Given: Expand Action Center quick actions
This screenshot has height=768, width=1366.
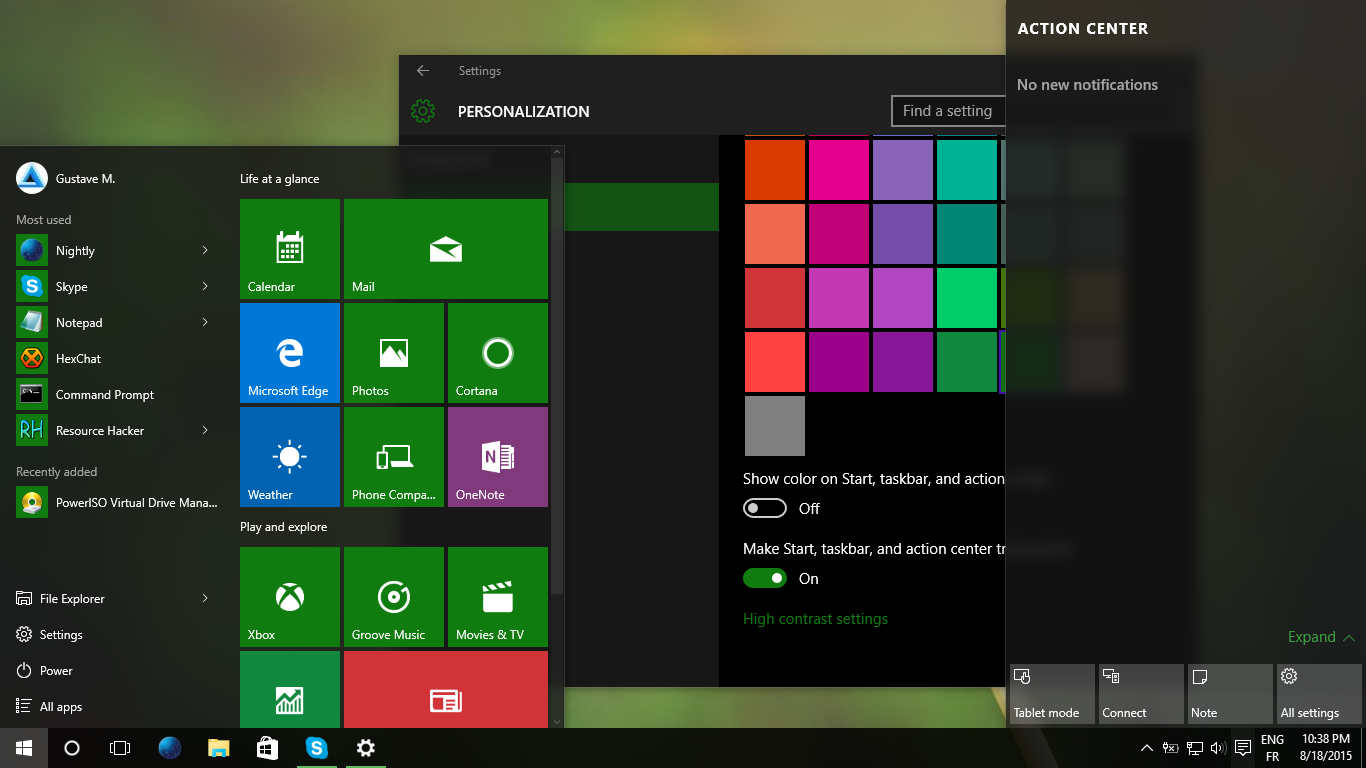Looking at the screenshot, I should (1321, 637).
